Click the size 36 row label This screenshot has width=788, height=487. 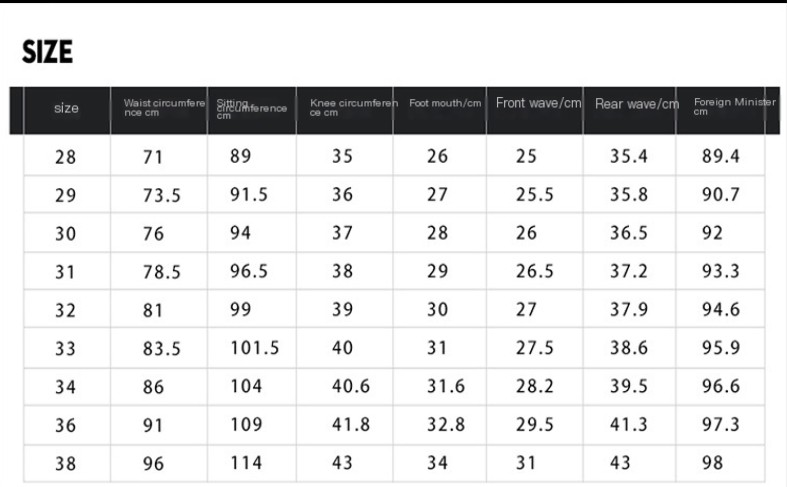65,425
